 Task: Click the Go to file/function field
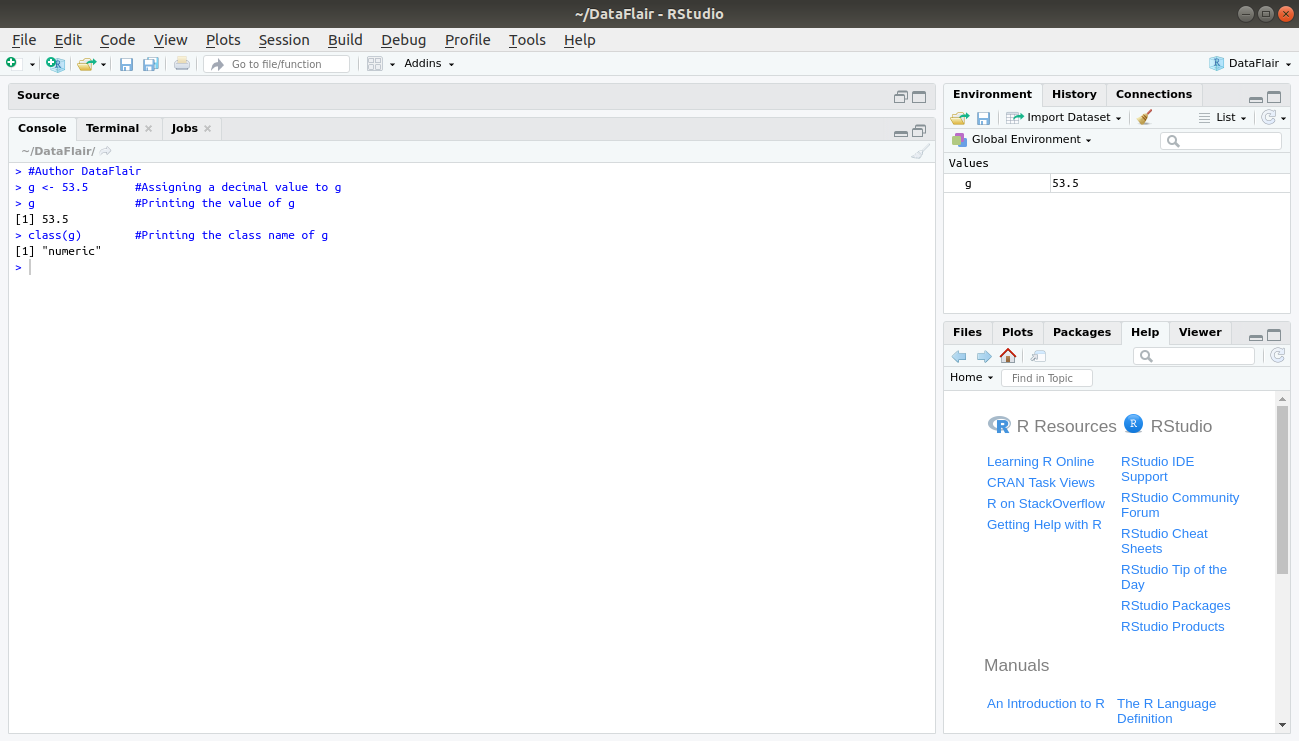coord(277,64)
